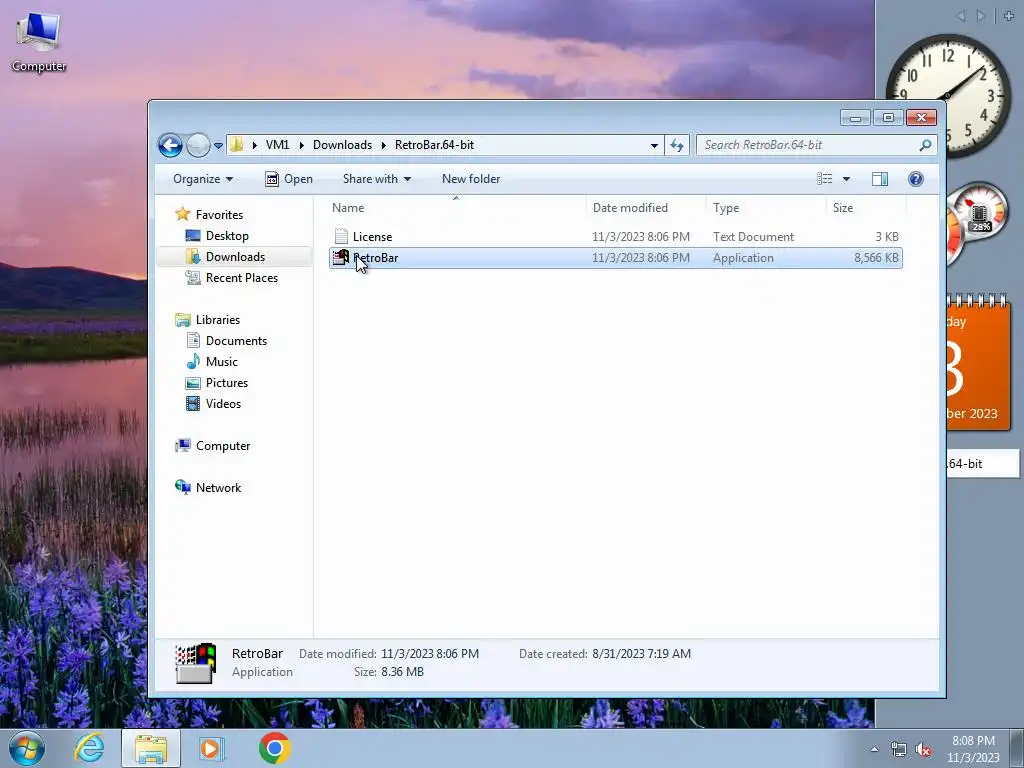
Task: Open the address bar previous locations dropdown
Action: pos(654,146)
